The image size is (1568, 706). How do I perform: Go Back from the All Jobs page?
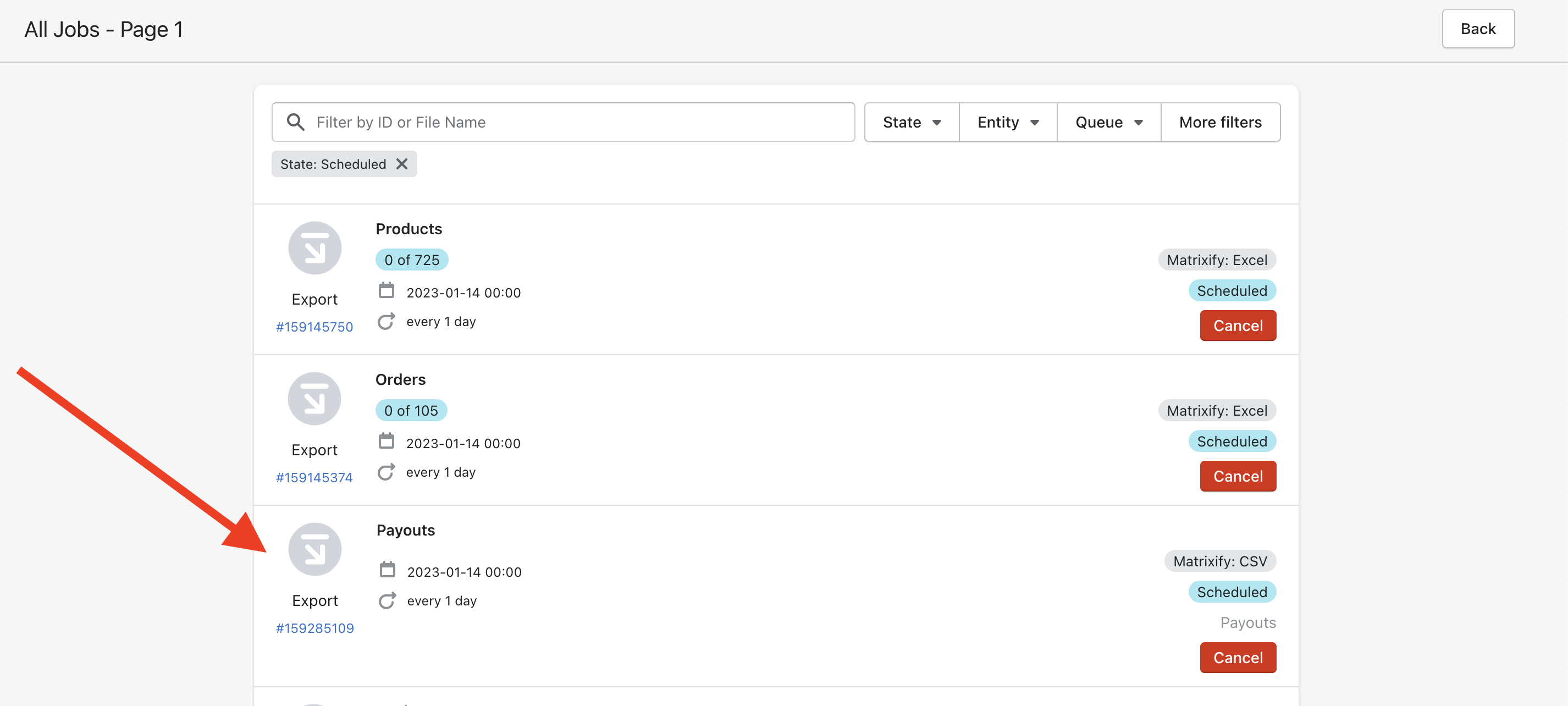click(x=1477, y=29)
